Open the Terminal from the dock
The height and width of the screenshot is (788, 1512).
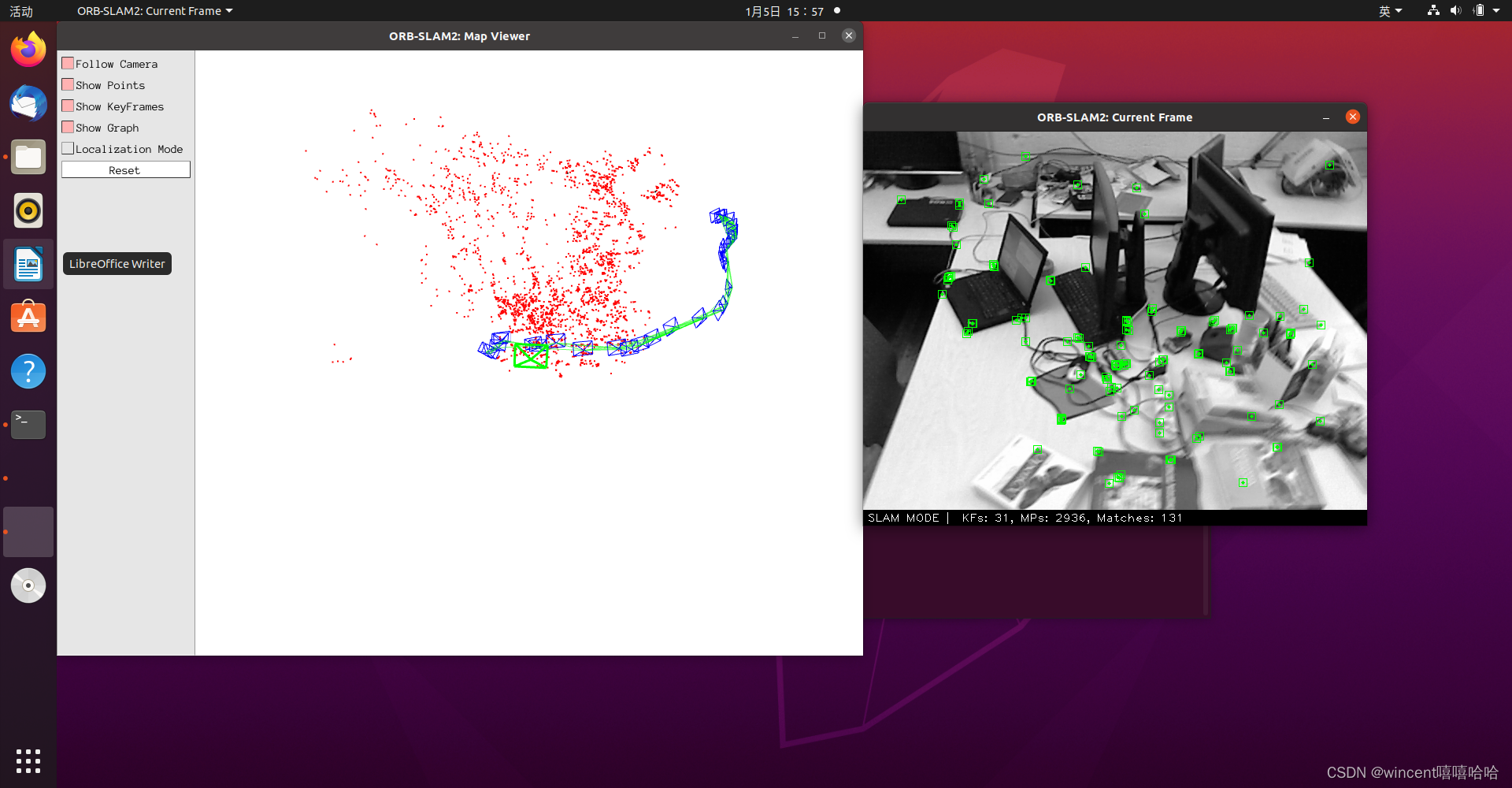[x=28, y=425]
